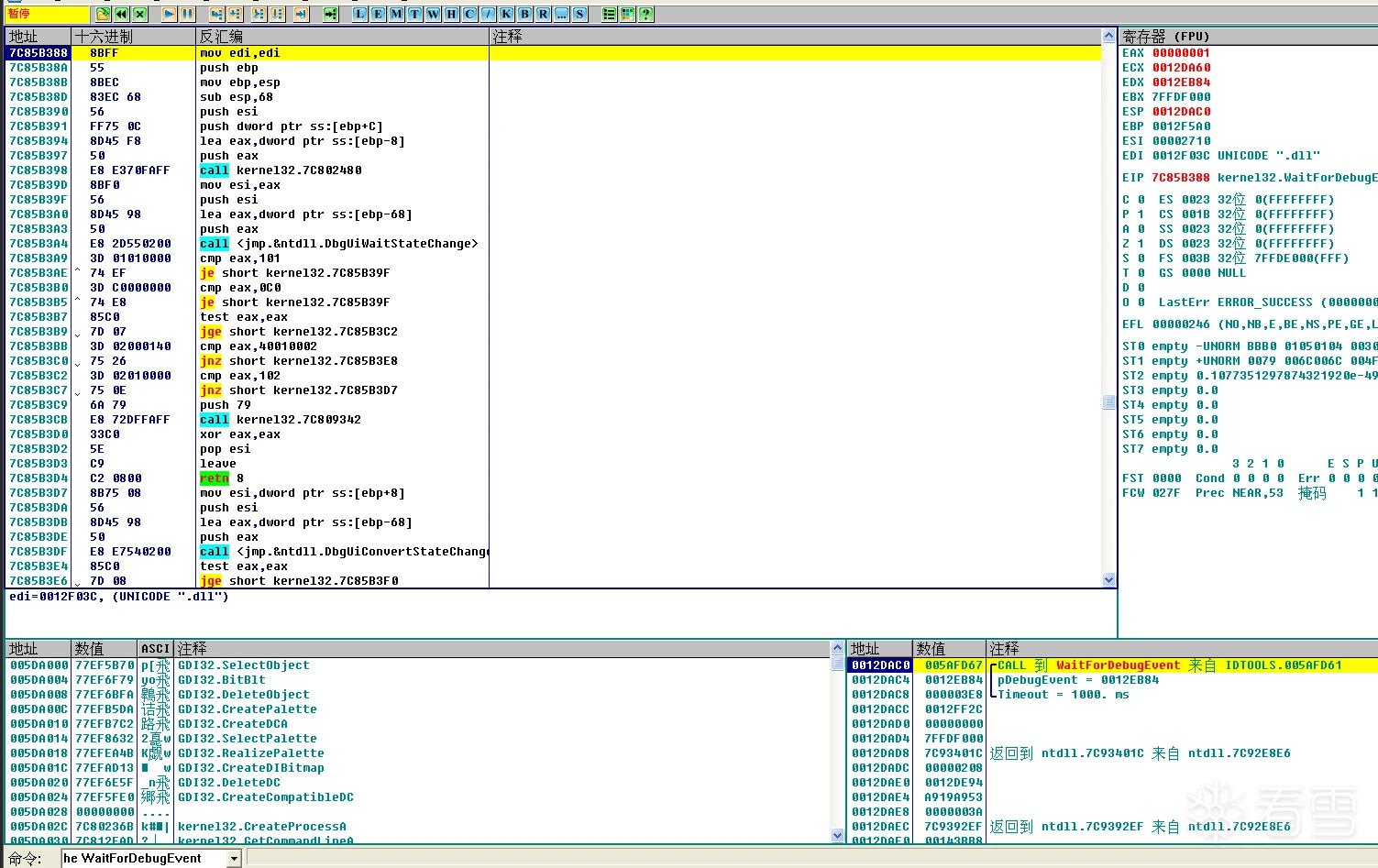Screen dimensions: 1378x868
Task: Click the 十六进制 column header in disassembly
Action: [x=134, y=37]
